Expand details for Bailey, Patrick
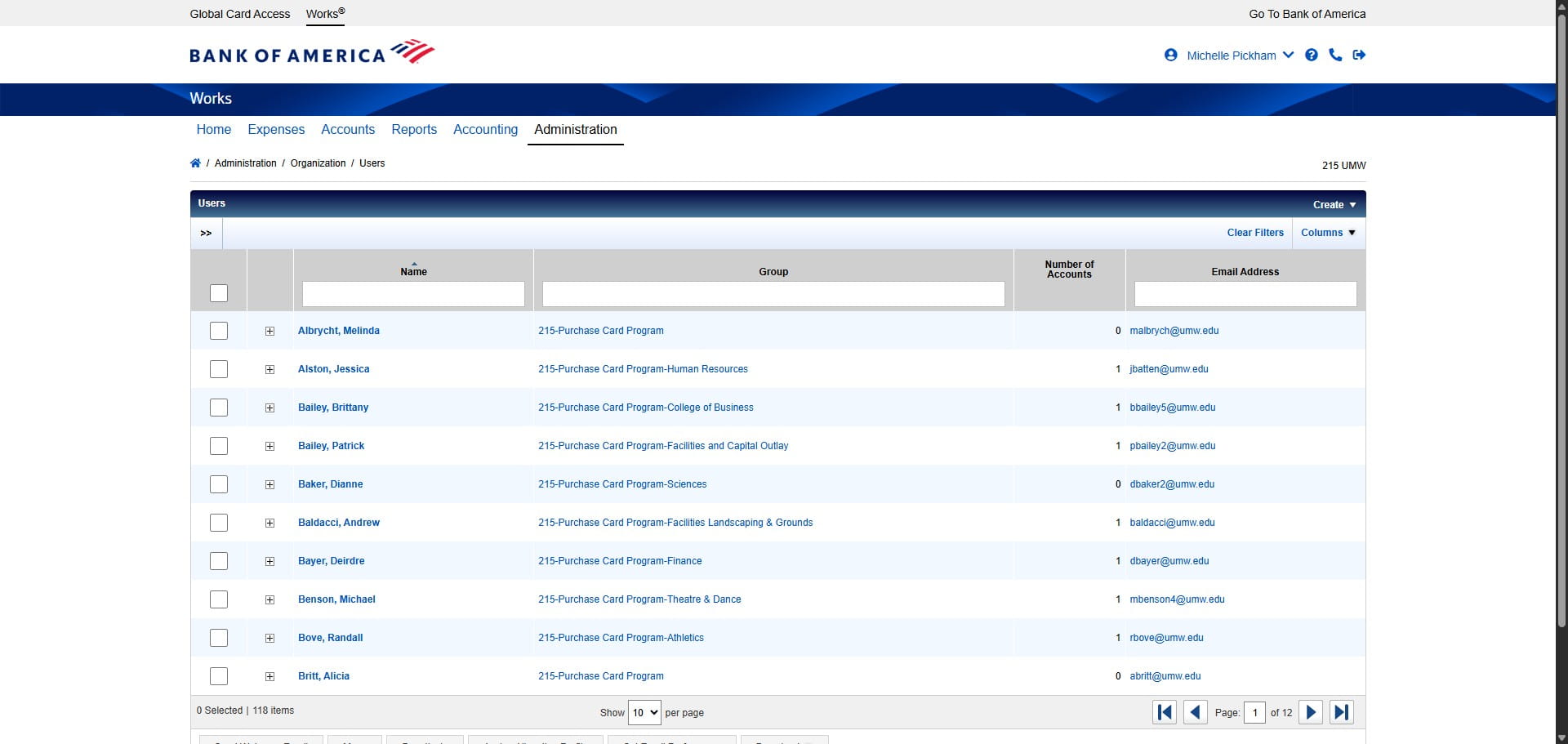The width and height of the screenshot is (1568, 744). 269,447
